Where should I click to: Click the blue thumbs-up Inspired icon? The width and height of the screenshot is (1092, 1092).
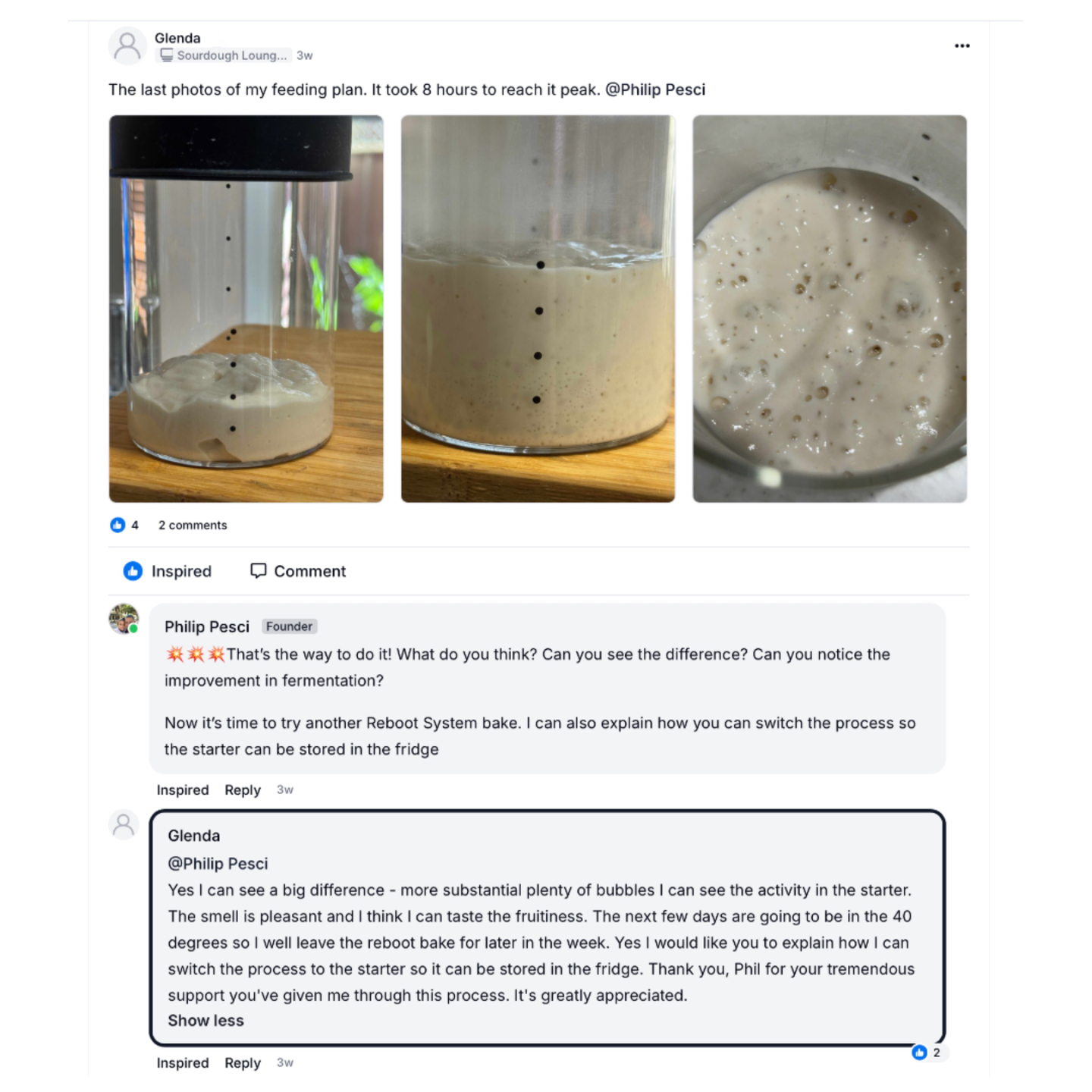[x=133, y=571]
